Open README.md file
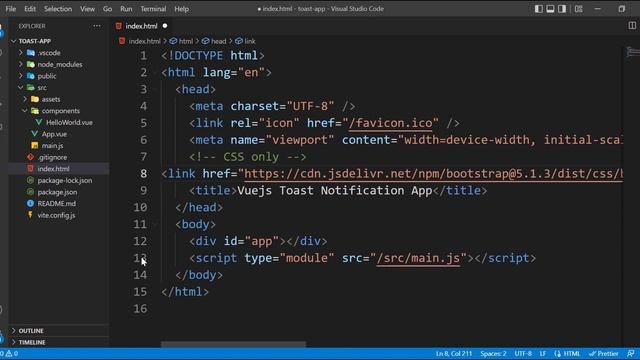640x360 pixels. click(56, 203)
